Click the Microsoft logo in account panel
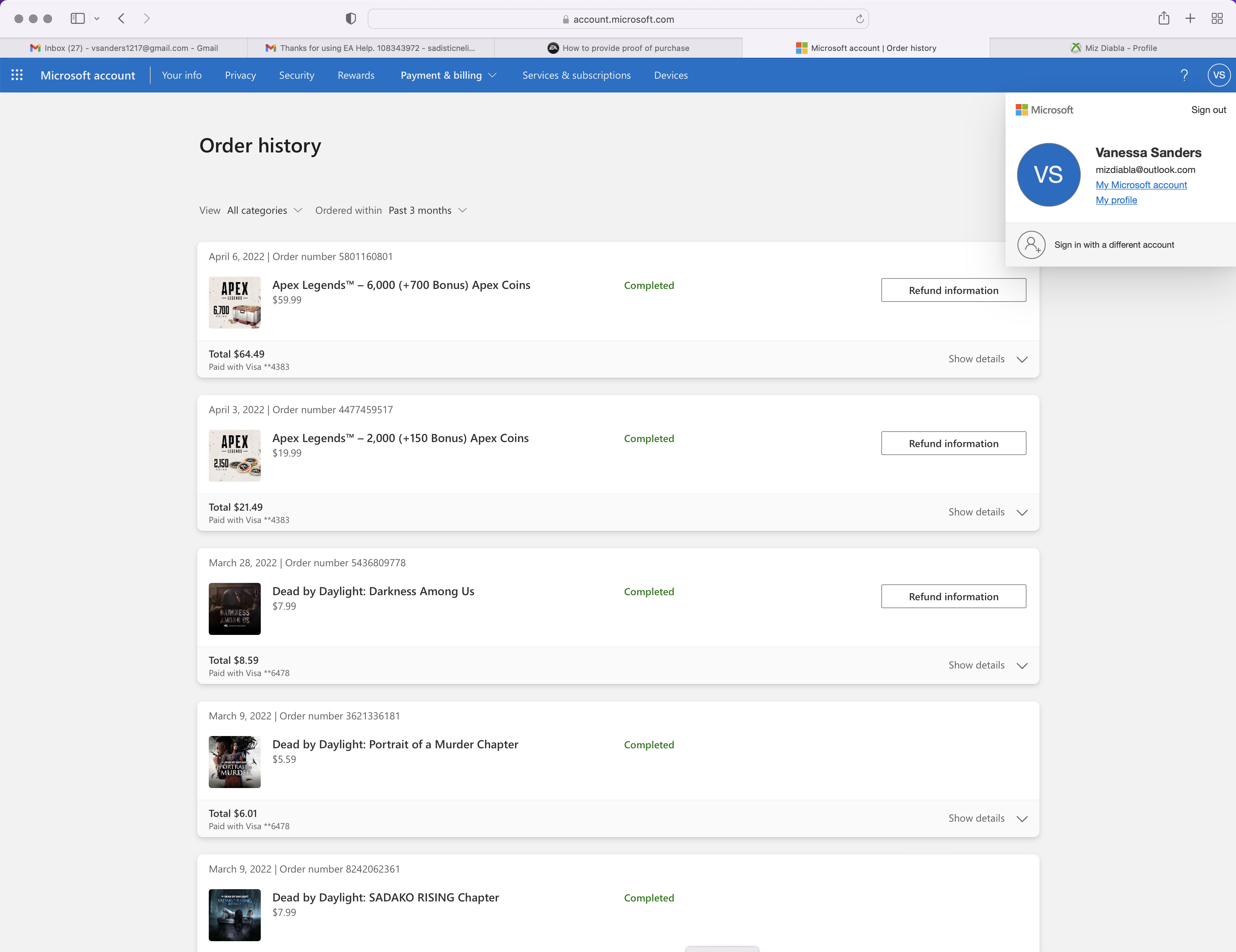The width and height of the screenshot is (1236, 952). tap(1044, 110)
